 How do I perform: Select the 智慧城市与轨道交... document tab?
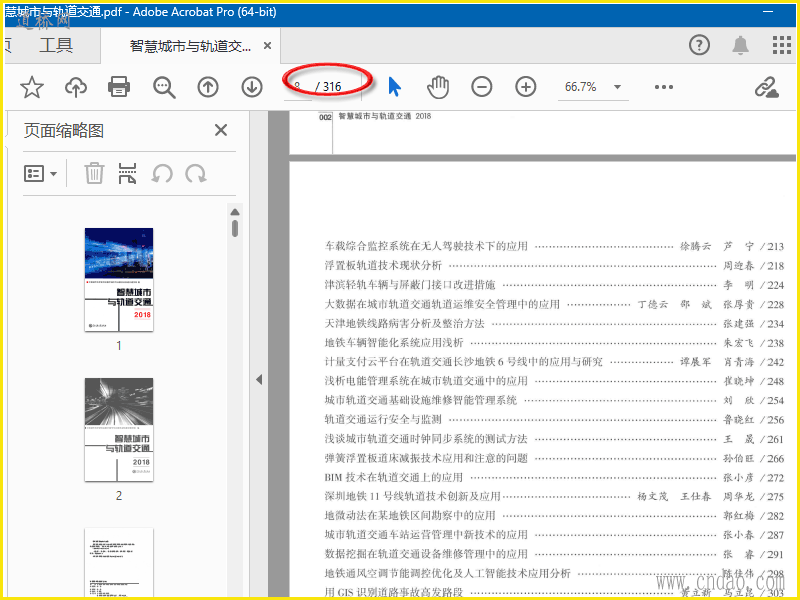click(x=190, y=46)
